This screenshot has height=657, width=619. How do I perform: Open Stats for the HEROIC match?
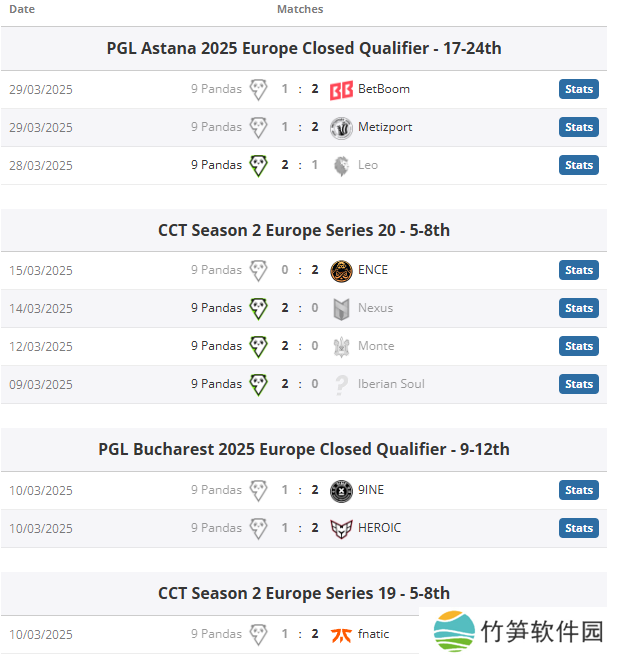click(578, 528)
